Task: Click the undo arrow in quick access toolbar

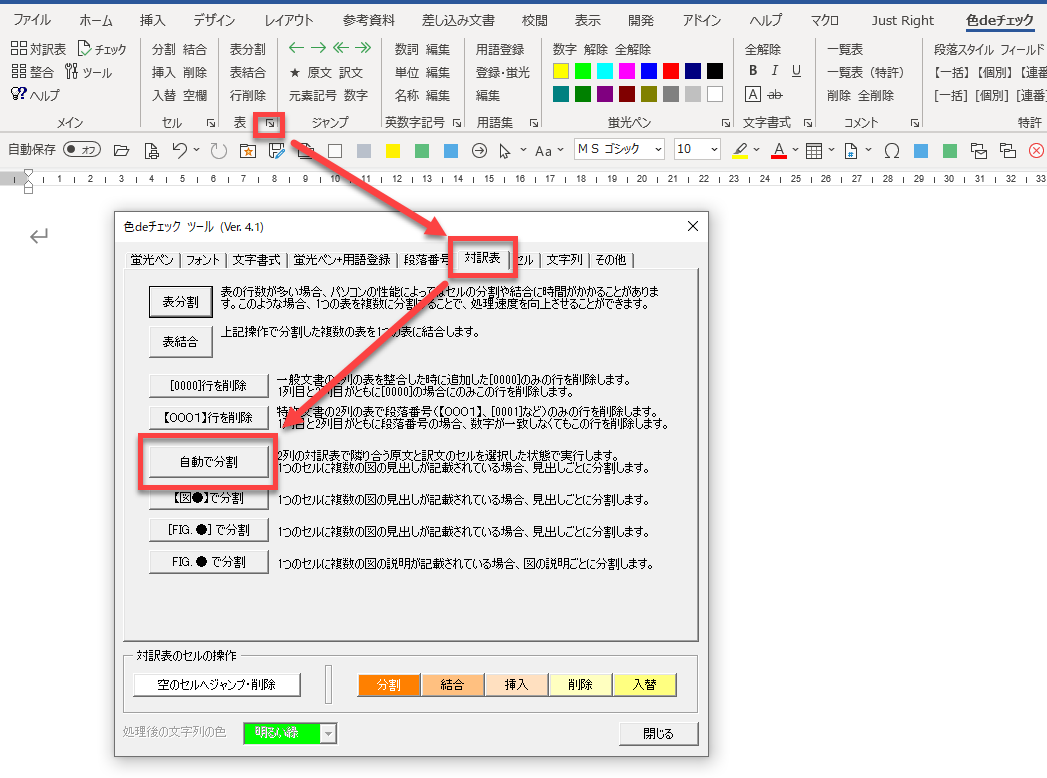Action: point(179,150)
